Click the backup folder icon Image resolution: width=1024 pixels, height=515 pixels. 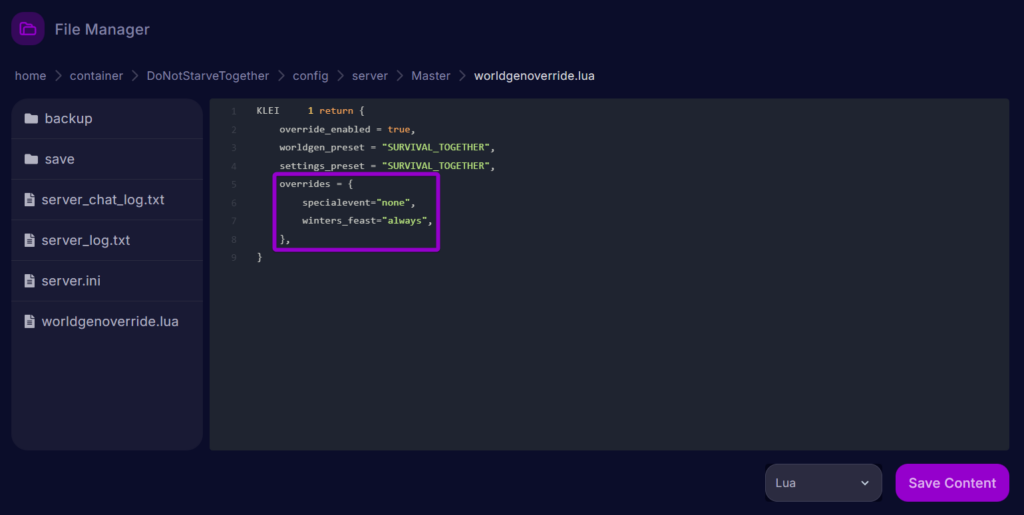click(x=31, y=119)
